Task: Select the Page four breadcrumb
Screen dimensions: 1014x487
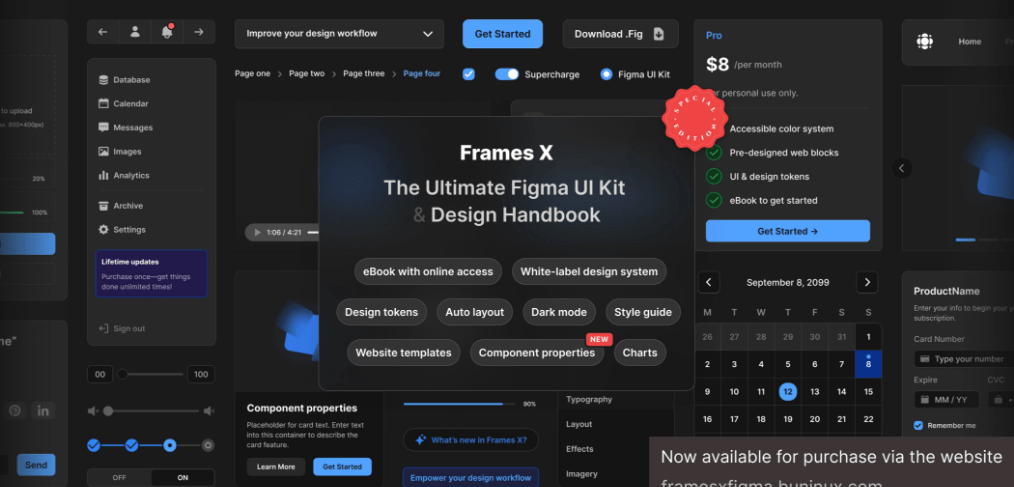Action: point(422,74)
